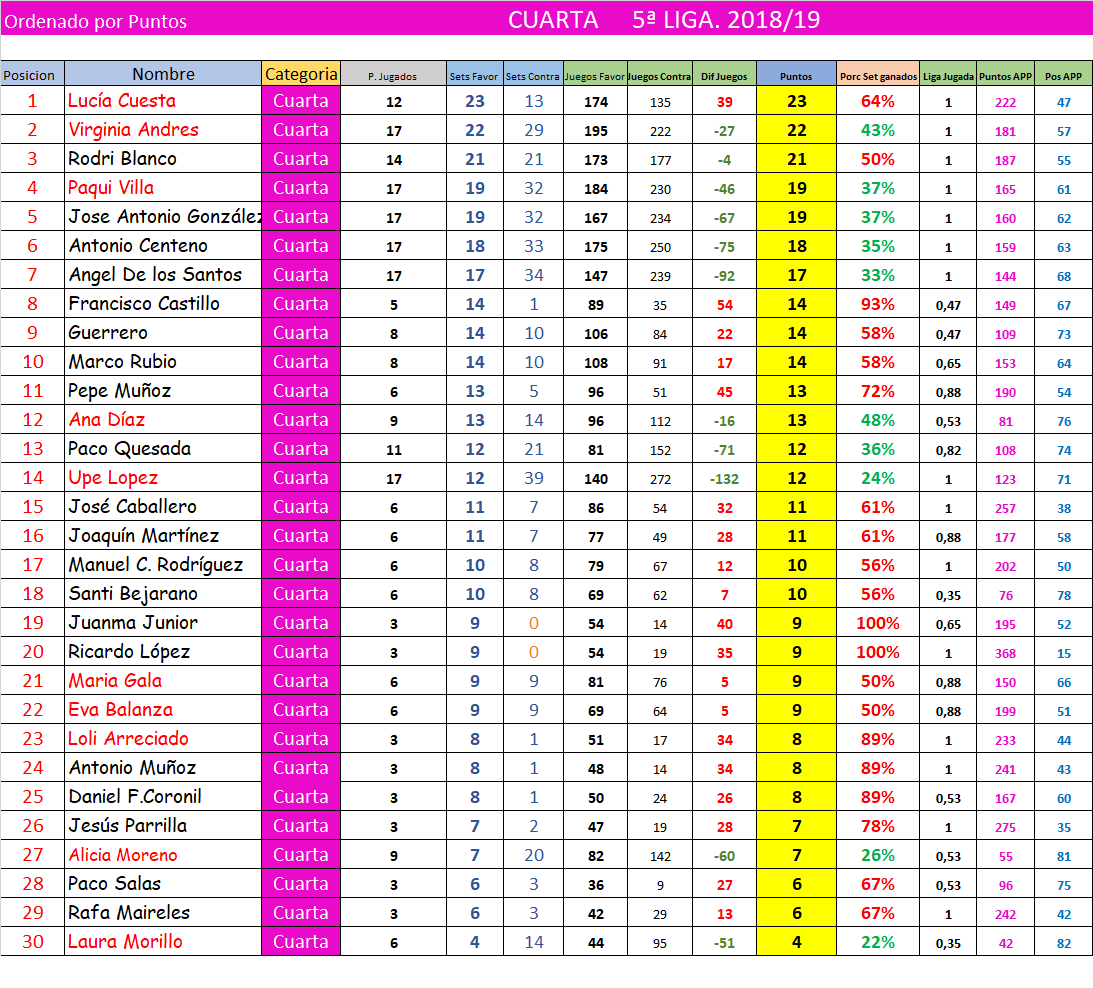Select the name 'Pepe Muñoz'

(119, 390)
